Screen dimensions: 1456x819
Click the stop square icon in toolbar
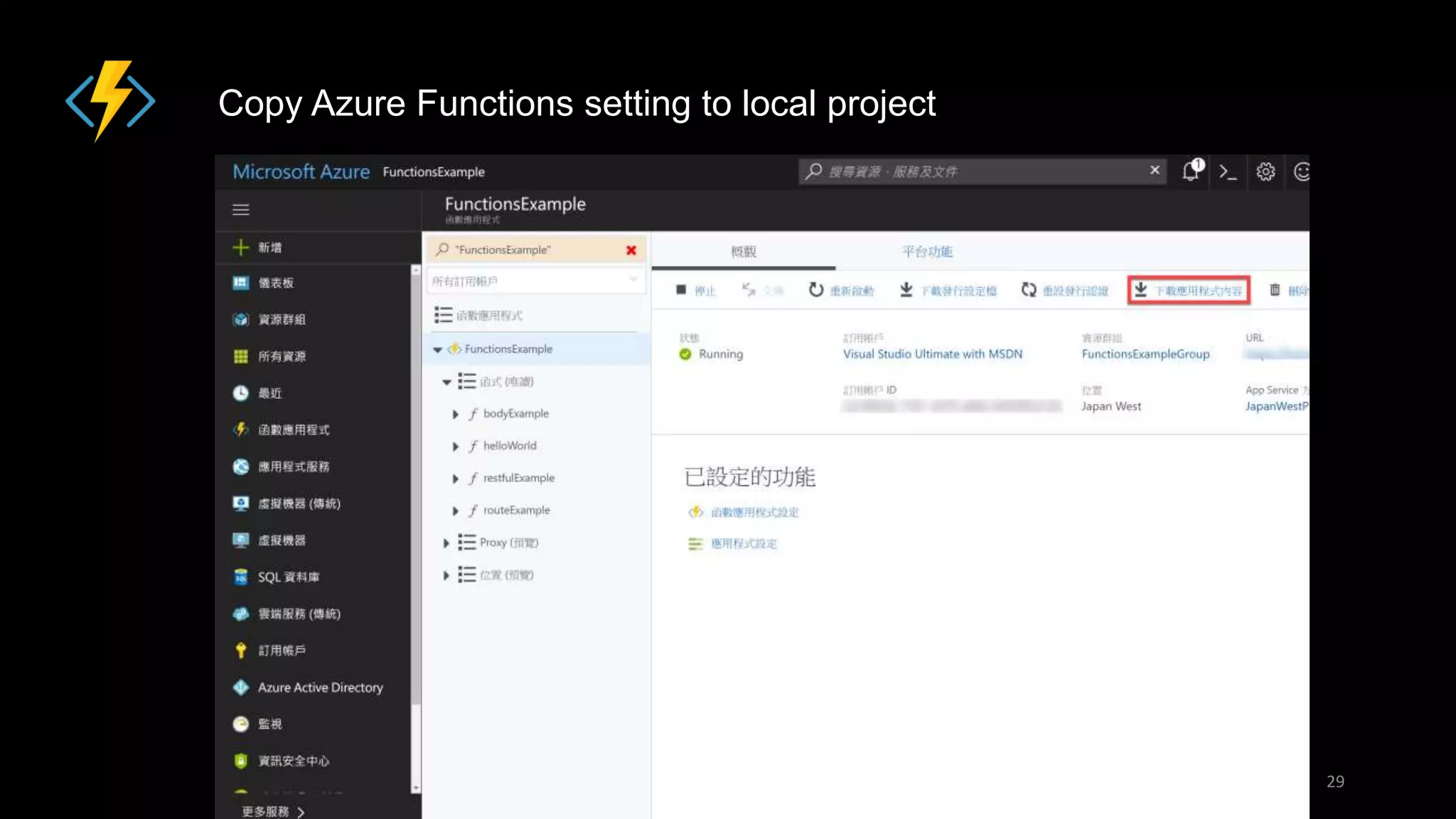681,289
